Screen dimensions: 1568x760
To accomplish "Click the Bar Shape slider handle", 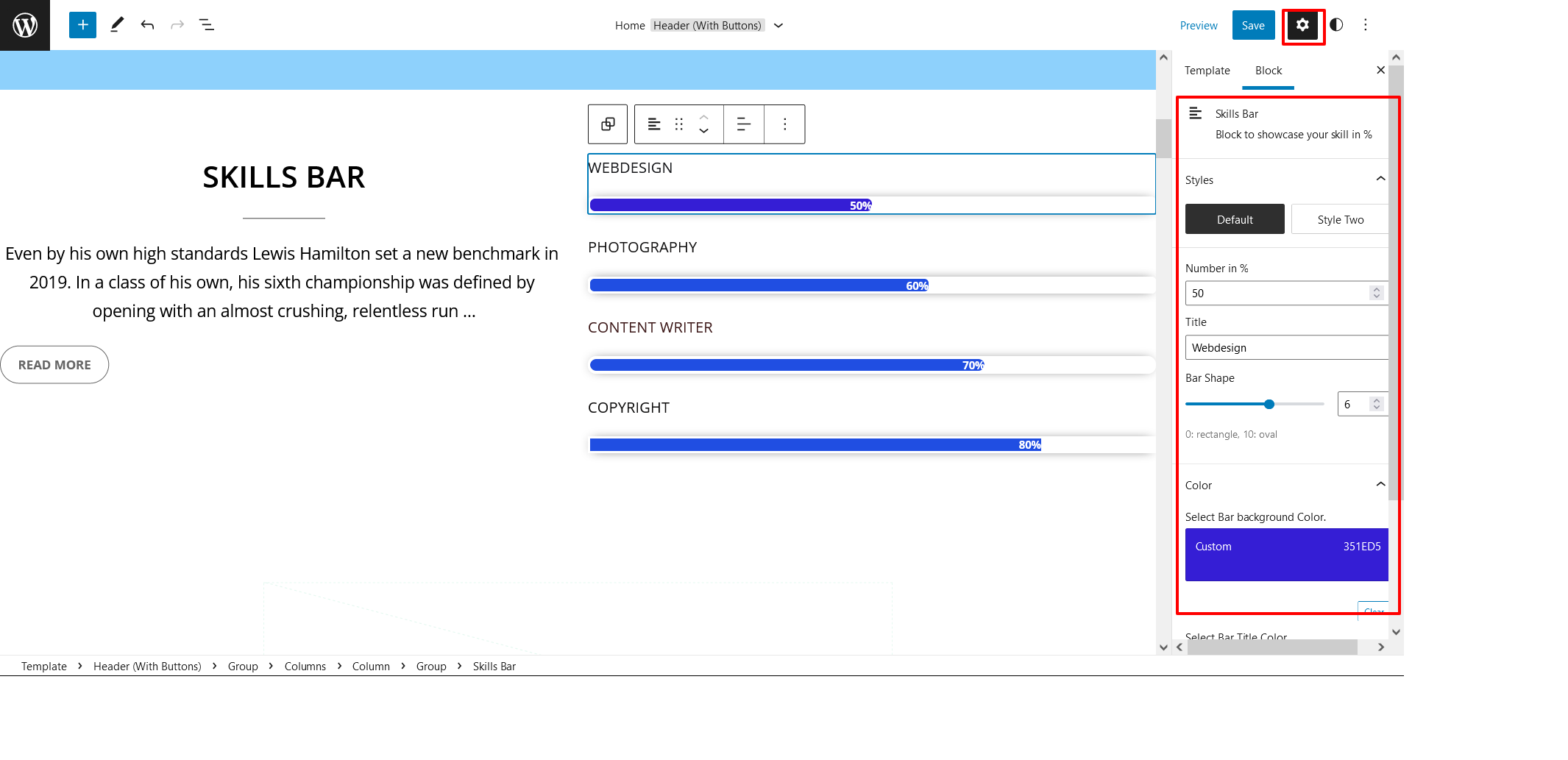I will click(1269, 404).
